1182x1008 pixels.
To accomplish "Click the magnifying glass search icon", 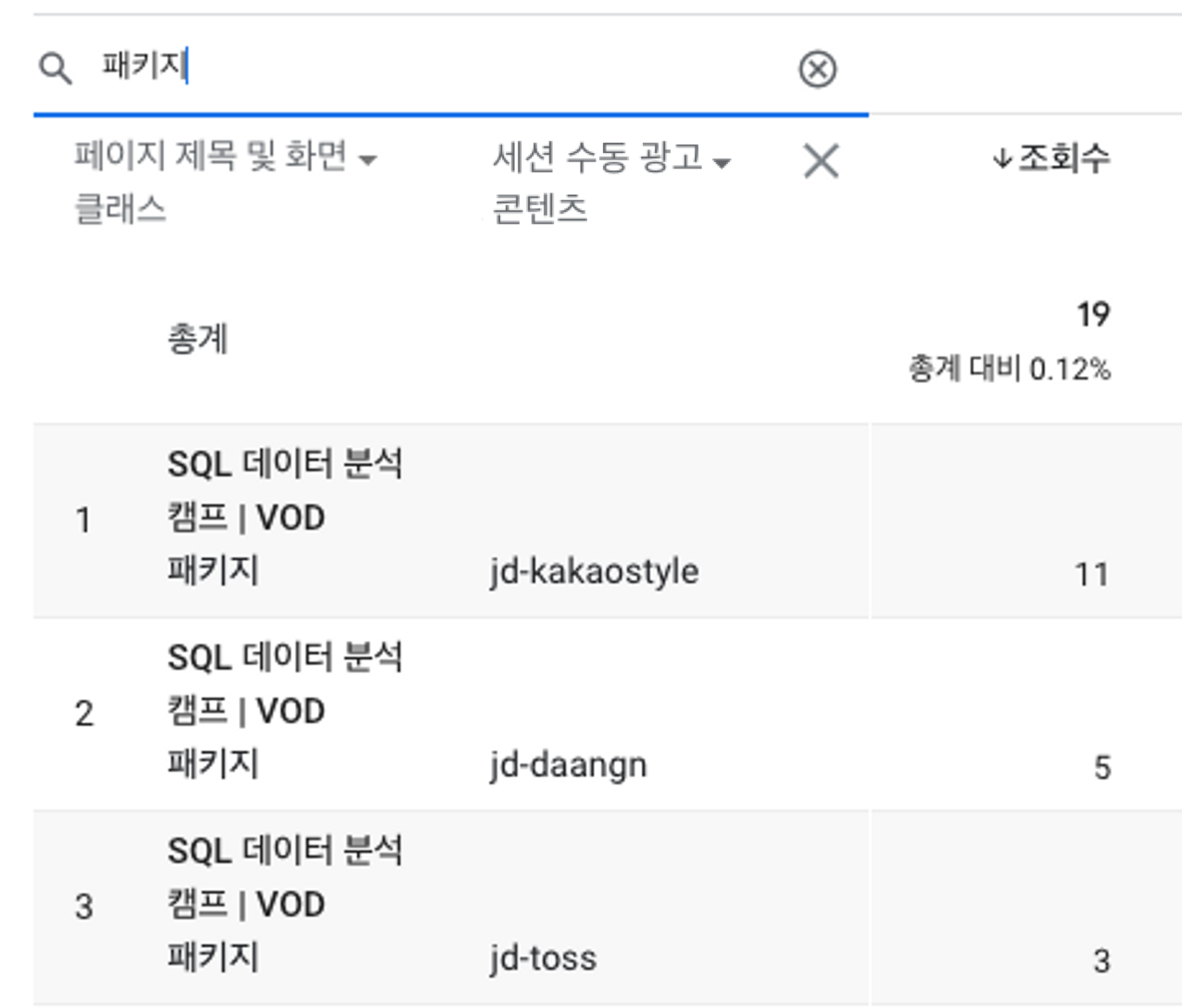I will (56, 69).
